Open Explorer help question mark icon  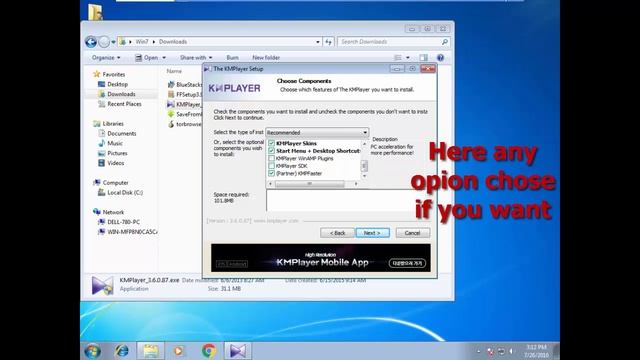point(440,58)
